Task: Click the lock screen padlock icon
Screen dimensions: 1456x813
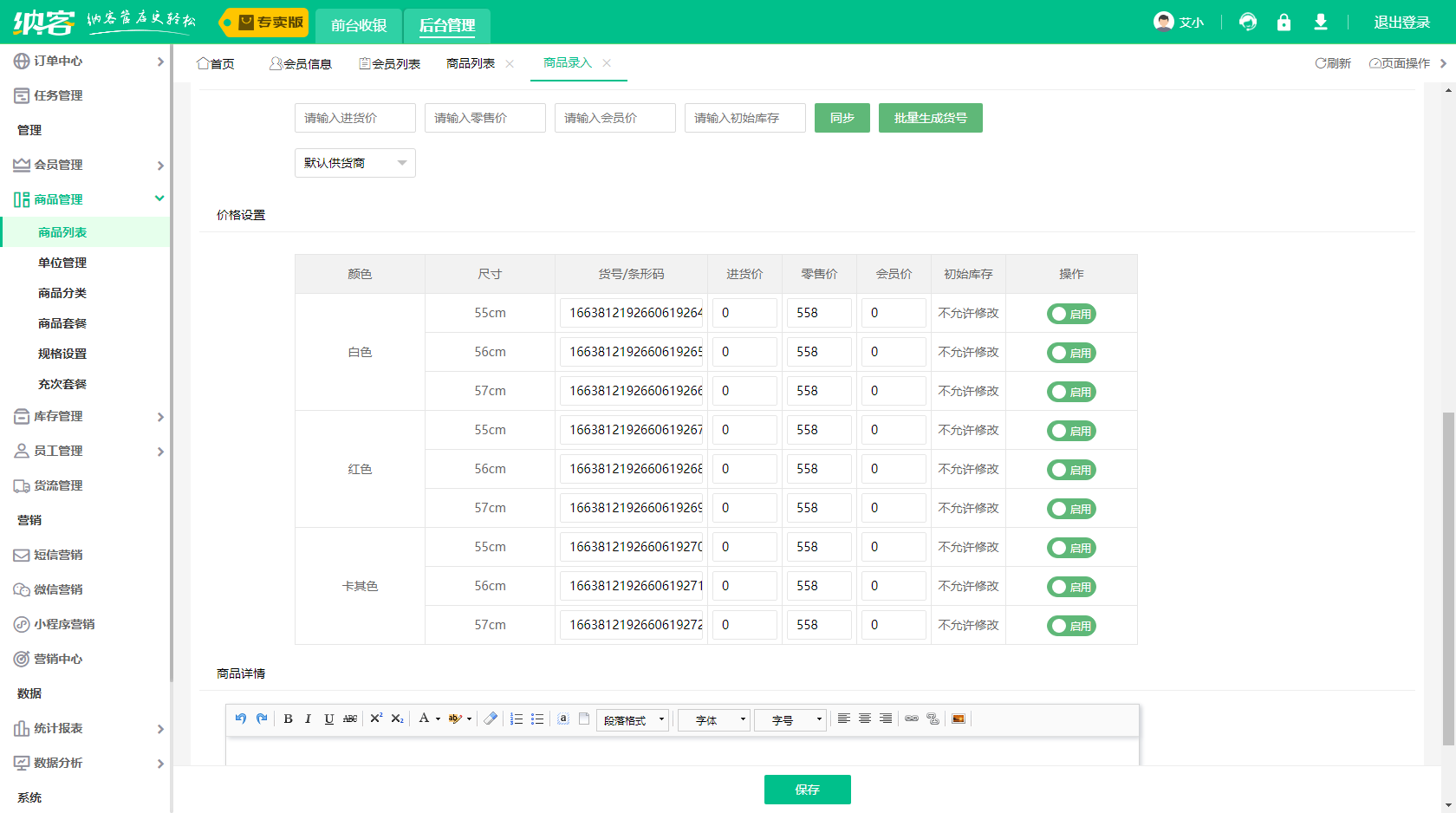Action: (1284, 23)
